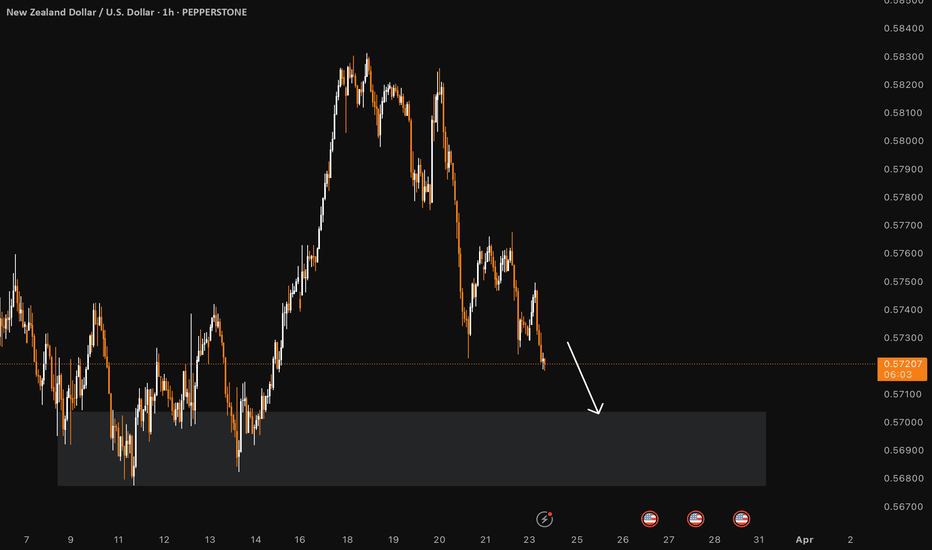
Task: Open the US flag event icon between dates 26 and 27
Action: click(650, 519)
